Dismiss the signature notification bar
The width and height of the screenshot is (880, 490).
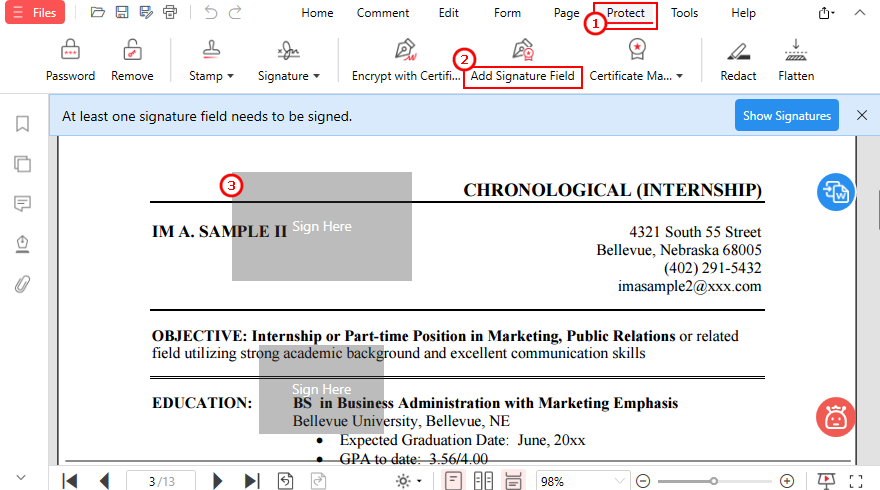pyautogui.click(x=862, y=115)
